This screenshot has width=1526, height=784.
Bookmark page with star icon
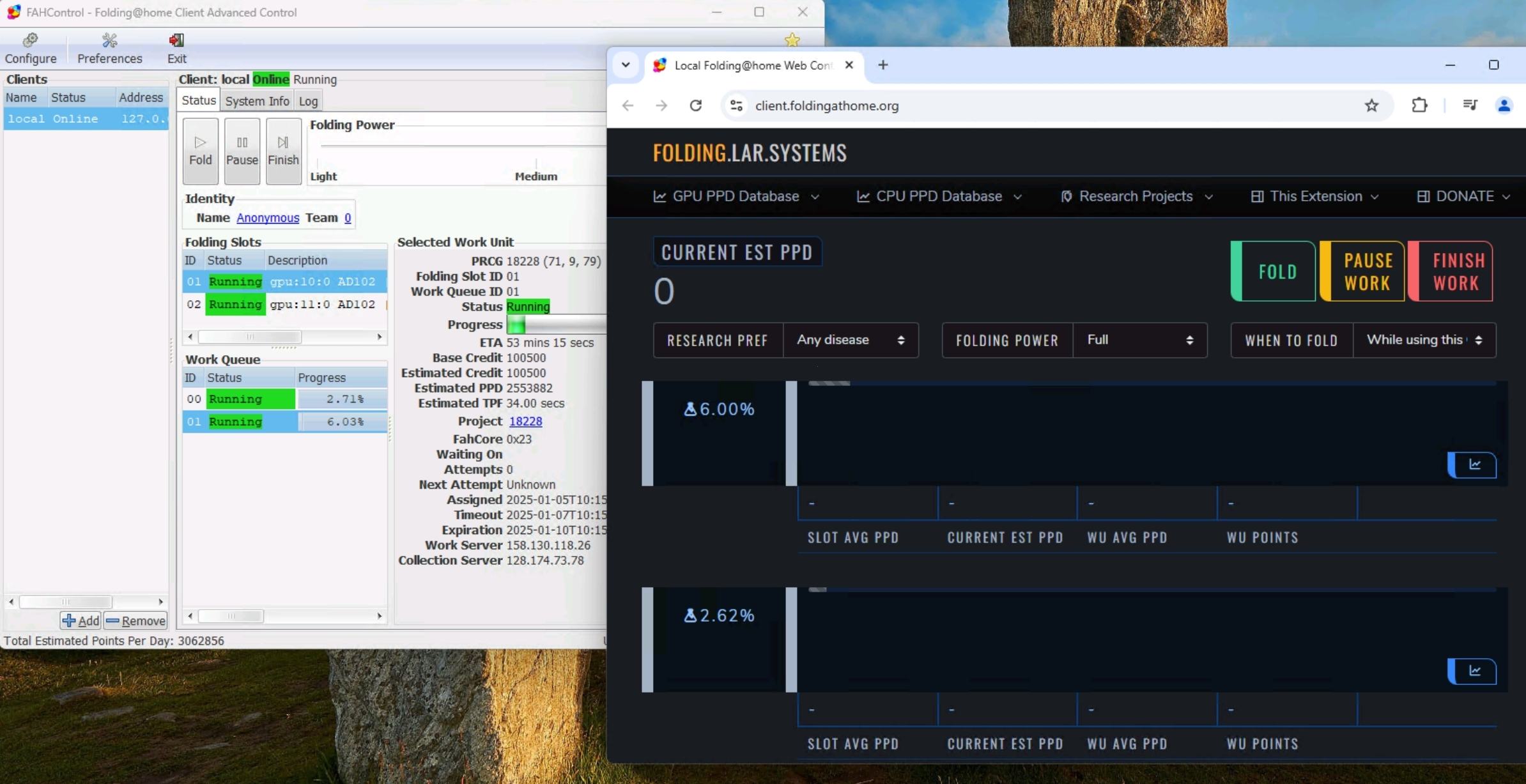point(1371,105)
